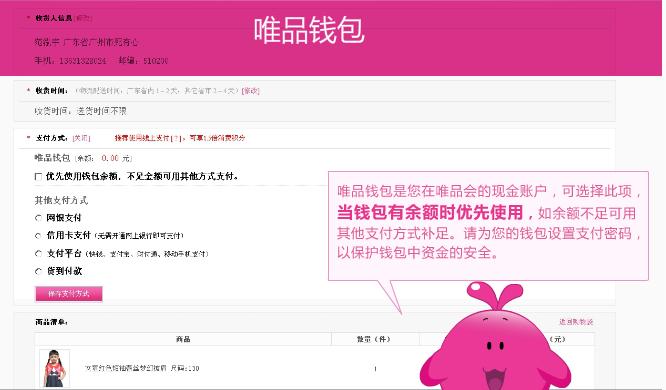Viewport: 666px width, 390px height.
Task: Follow the 返回购物袋 link
Action: 576,322
